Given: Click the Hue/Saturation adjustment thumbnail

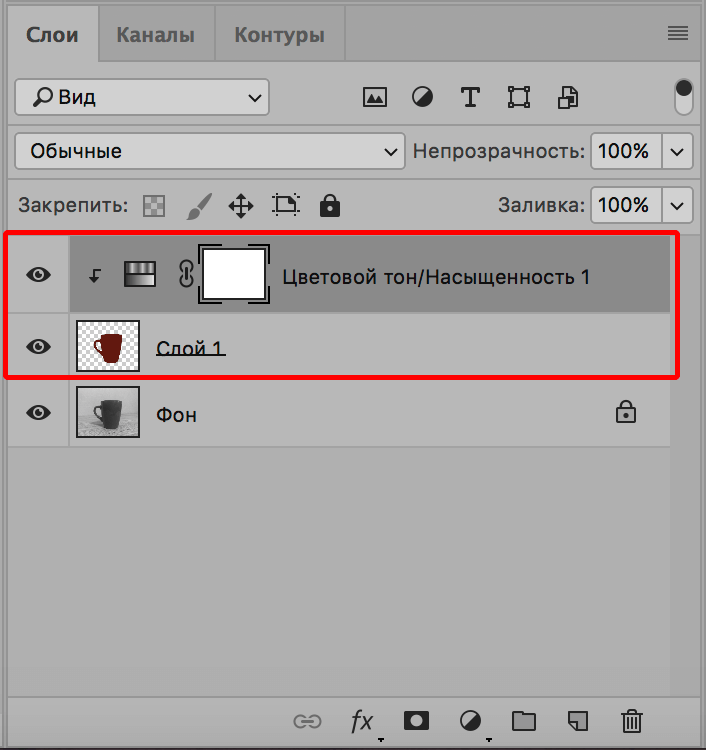Looking at the screenshot, I should (x=140, y=274).
